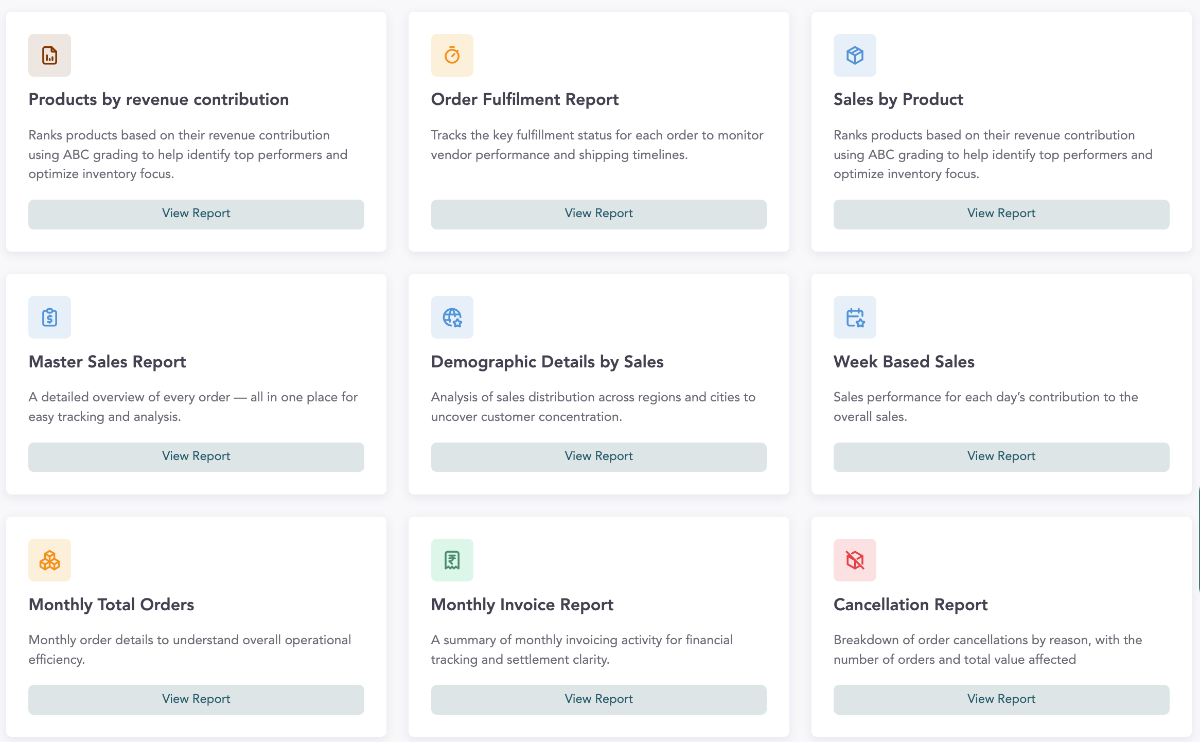Click the Products by revenue contribution bar chart icon
1200x742 pixels.
(49, 55)
